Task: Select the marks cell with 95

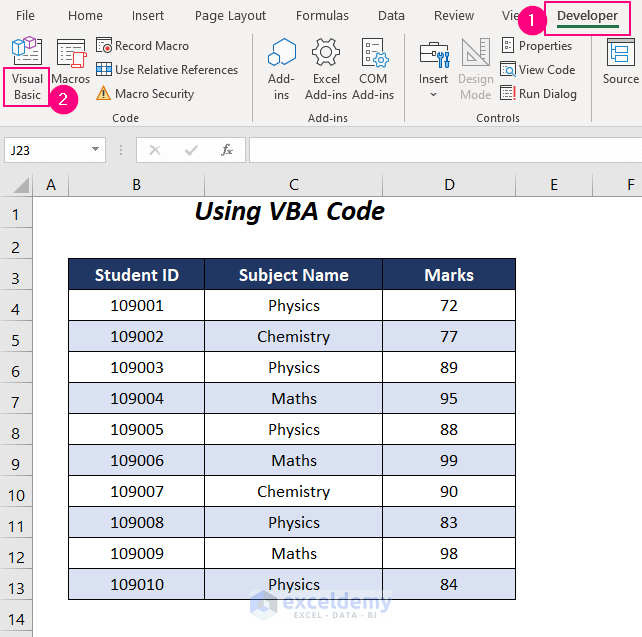Action: pos(449,398)
